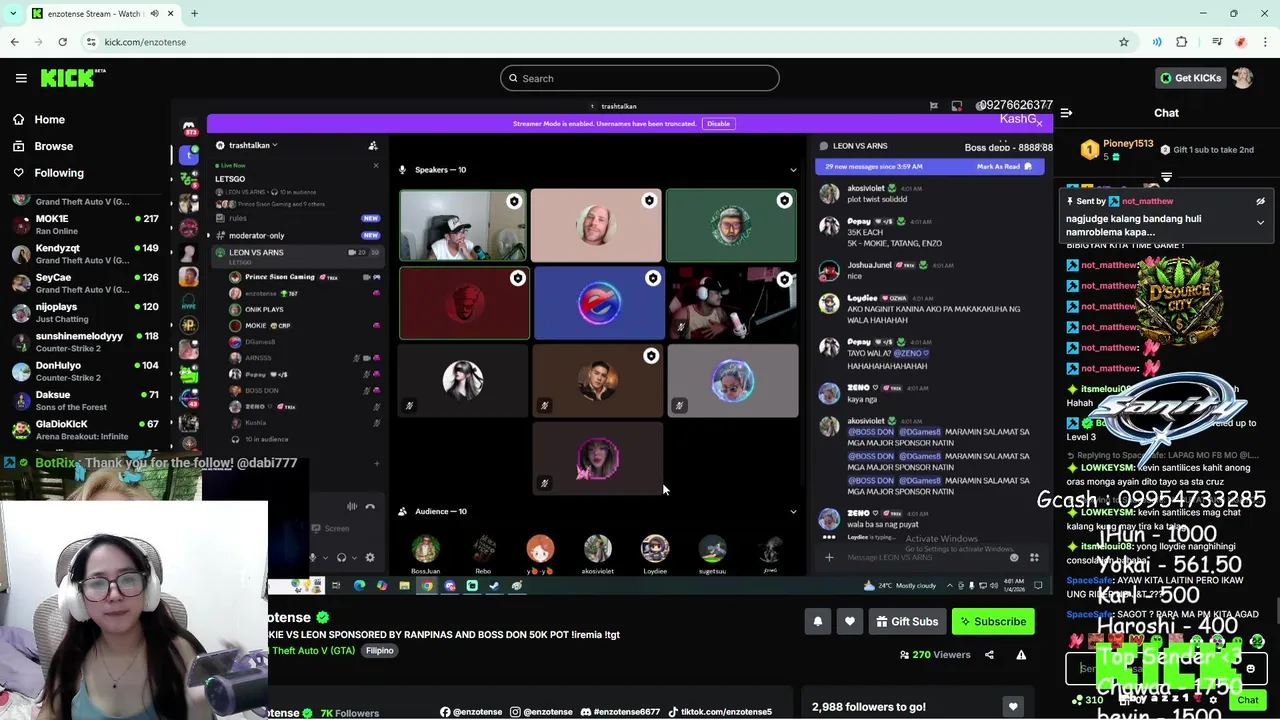The image size is (1280, 720).
Task: Send message with green Chat button
Action: [x=1247, y=700]
